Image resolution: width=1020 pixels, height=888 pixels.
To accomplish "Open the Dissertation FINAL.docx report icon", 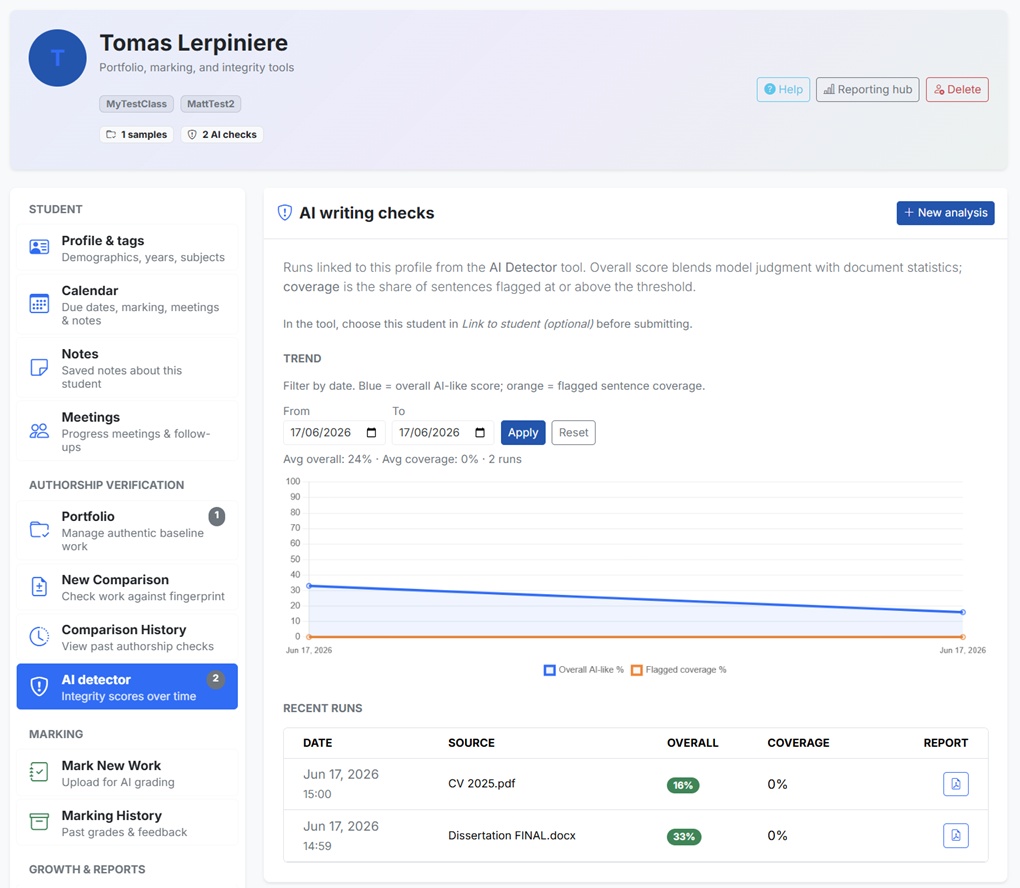I will pos(955,835).
